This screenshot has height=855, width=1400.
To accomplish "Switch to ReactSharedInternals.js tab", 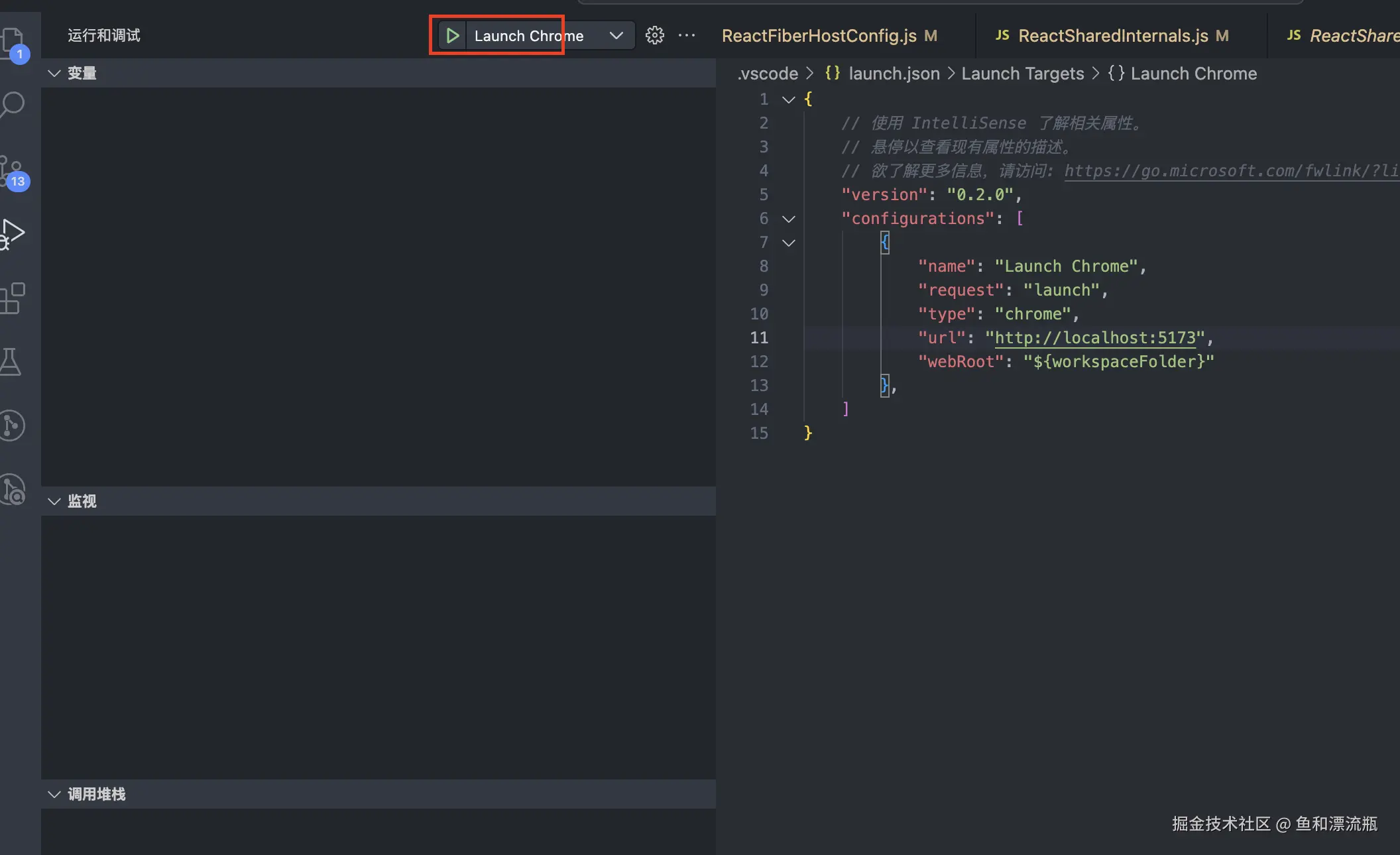I will (1113, 36).
